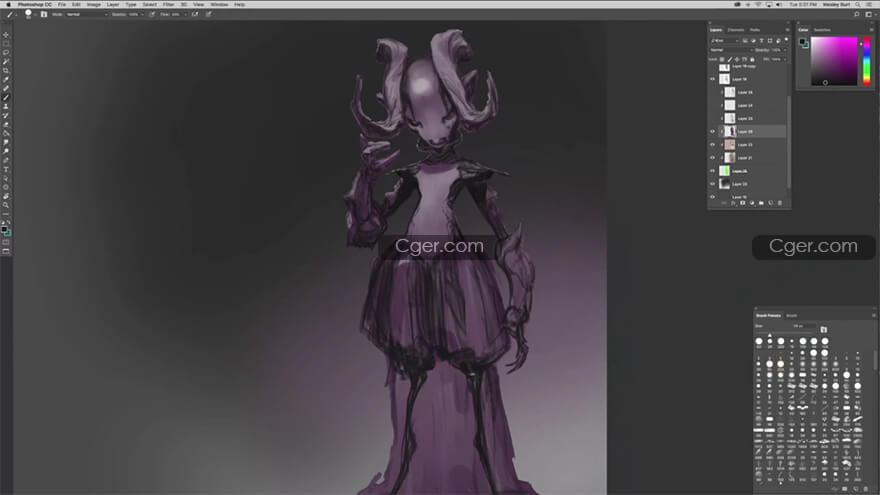Open the brush Opacity dropdown in options bar
The image size is (880, 495).
[143, 15]
